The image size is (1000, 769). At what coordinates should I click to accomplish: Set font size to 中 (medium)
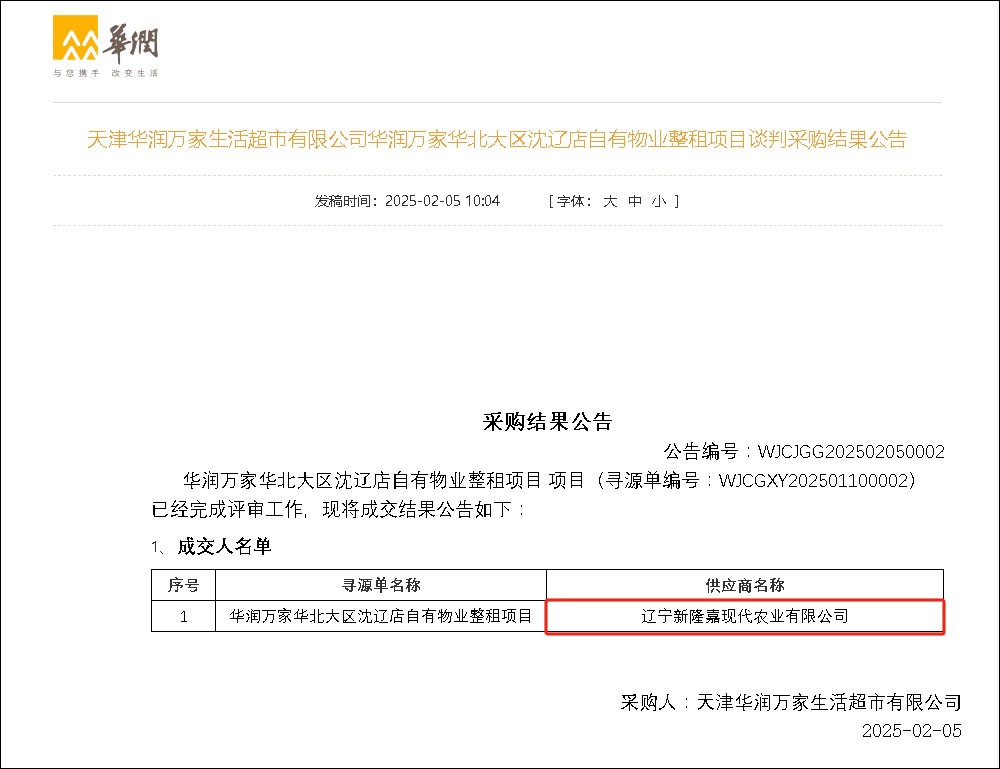(635, 201)
